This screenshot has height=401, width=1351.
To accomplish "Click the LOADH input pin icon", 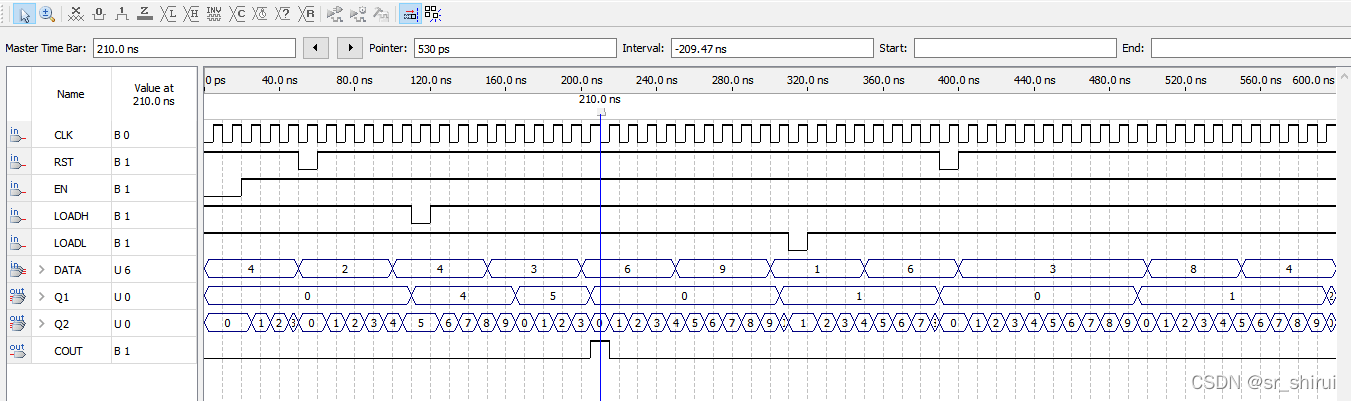I will coord(17,215).
